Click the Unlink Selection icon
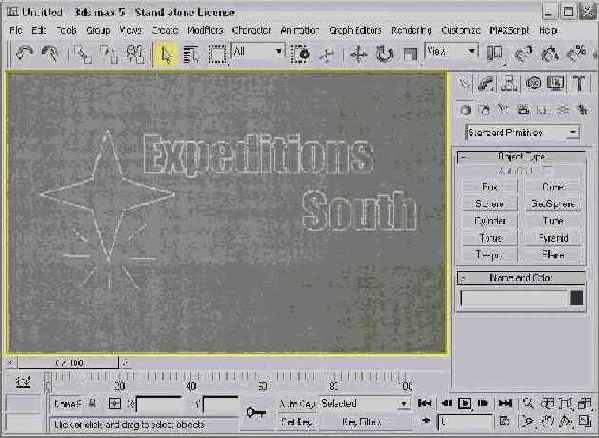599x438 pixels. tap(108, 54)
